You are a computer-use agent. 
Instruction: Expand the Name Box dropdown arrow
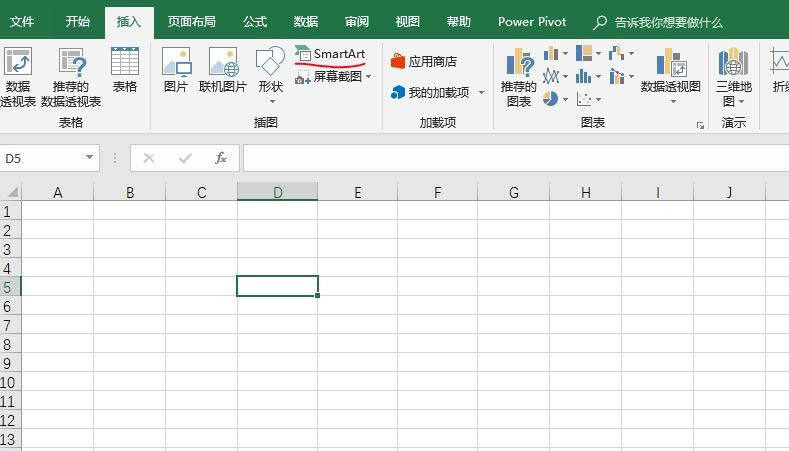(89, 158)
